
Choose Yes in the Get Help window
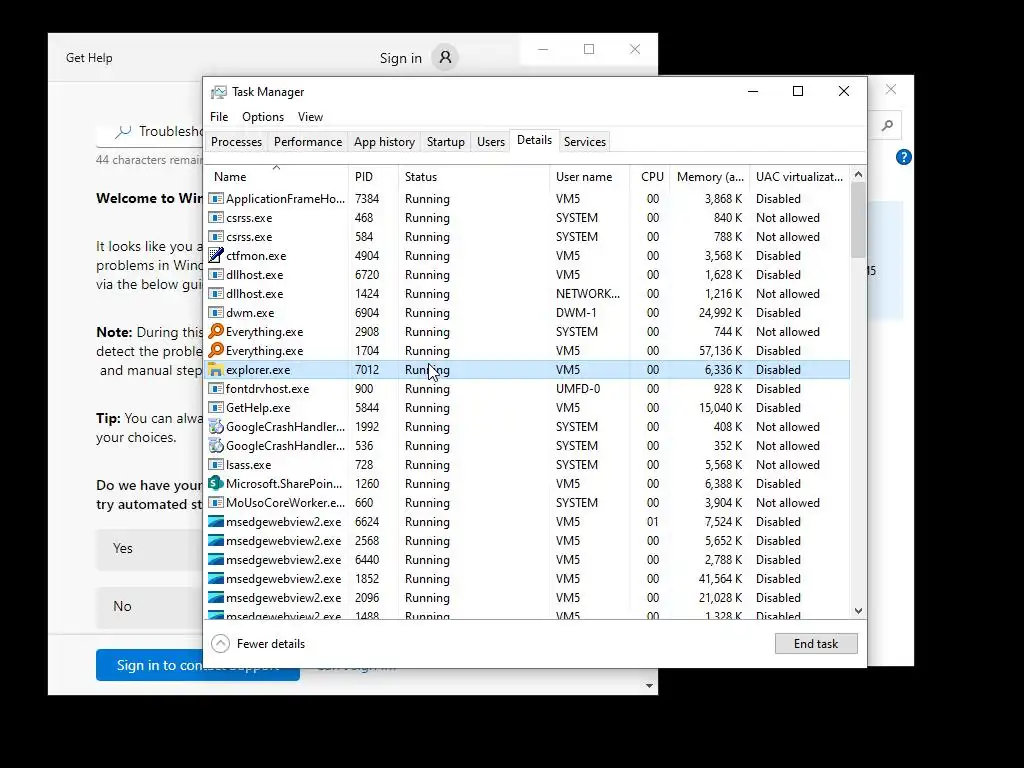[x=149, y=549]
